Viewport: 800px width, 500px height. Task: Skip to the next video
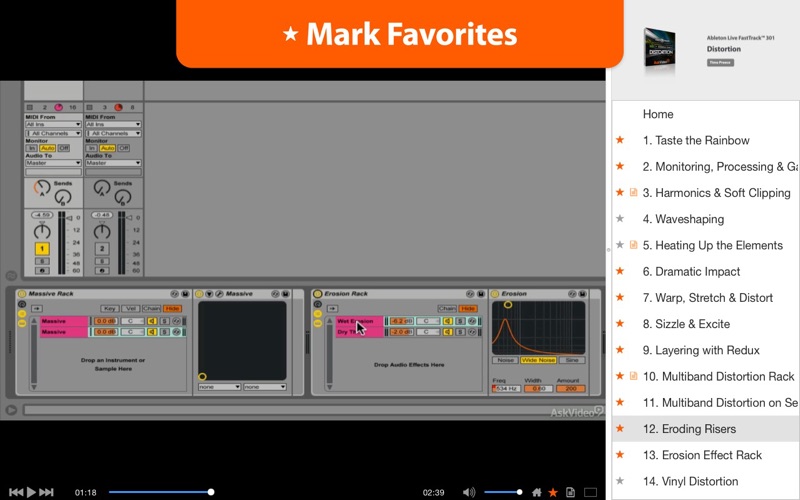coord(46,492)
